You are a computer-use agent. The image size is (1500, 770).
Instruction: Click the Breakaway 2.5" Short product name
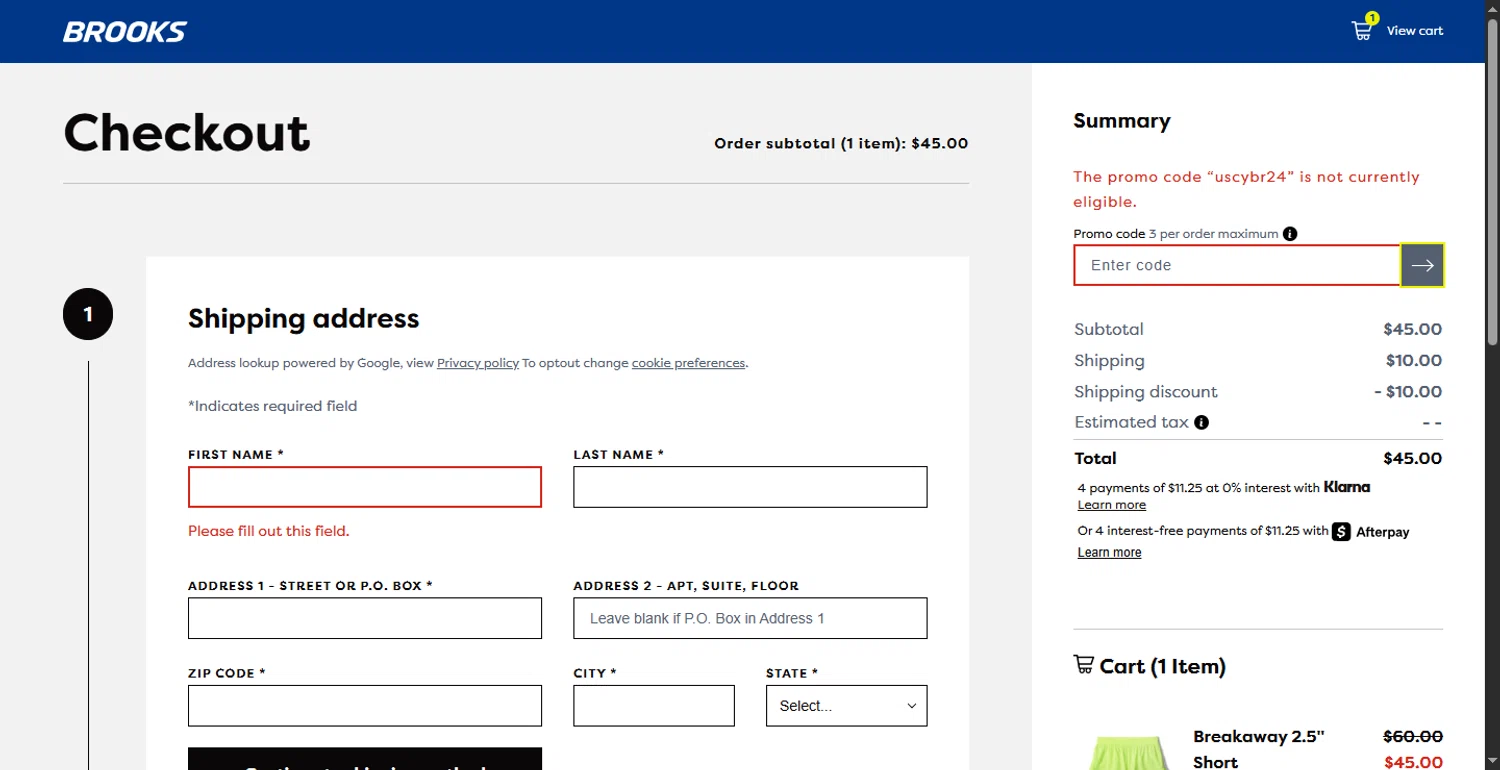[x=1259, y=749]
